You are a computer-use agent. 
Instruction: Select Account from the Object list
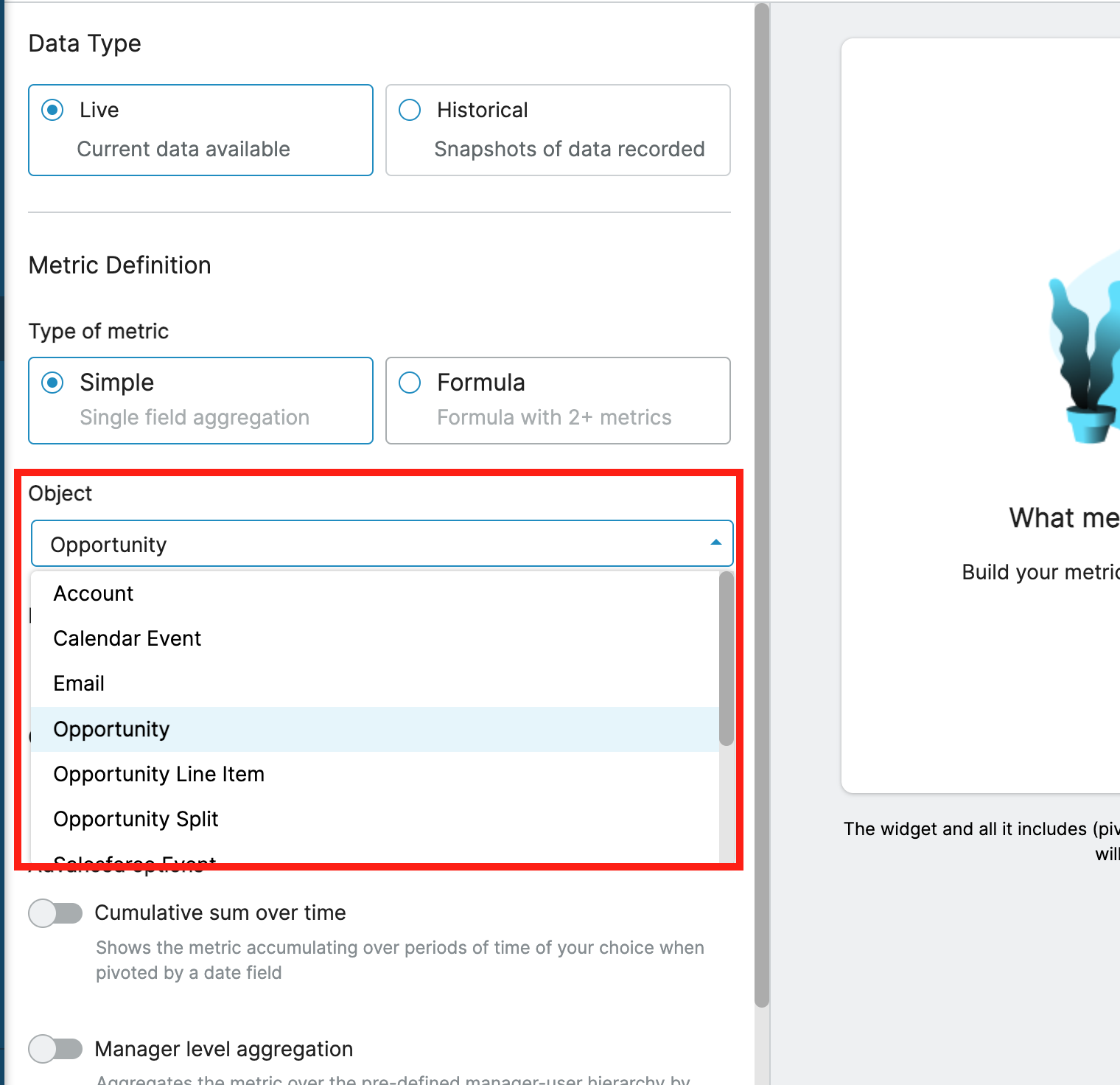(x=374, y=593)
